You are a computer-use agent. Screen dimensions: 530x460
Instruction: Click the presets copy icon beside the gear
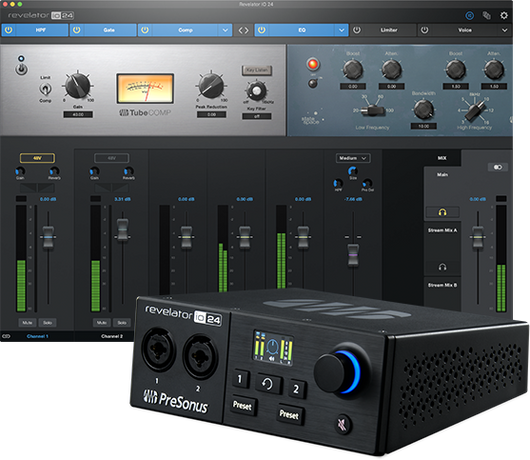click(x=486, y=15)
